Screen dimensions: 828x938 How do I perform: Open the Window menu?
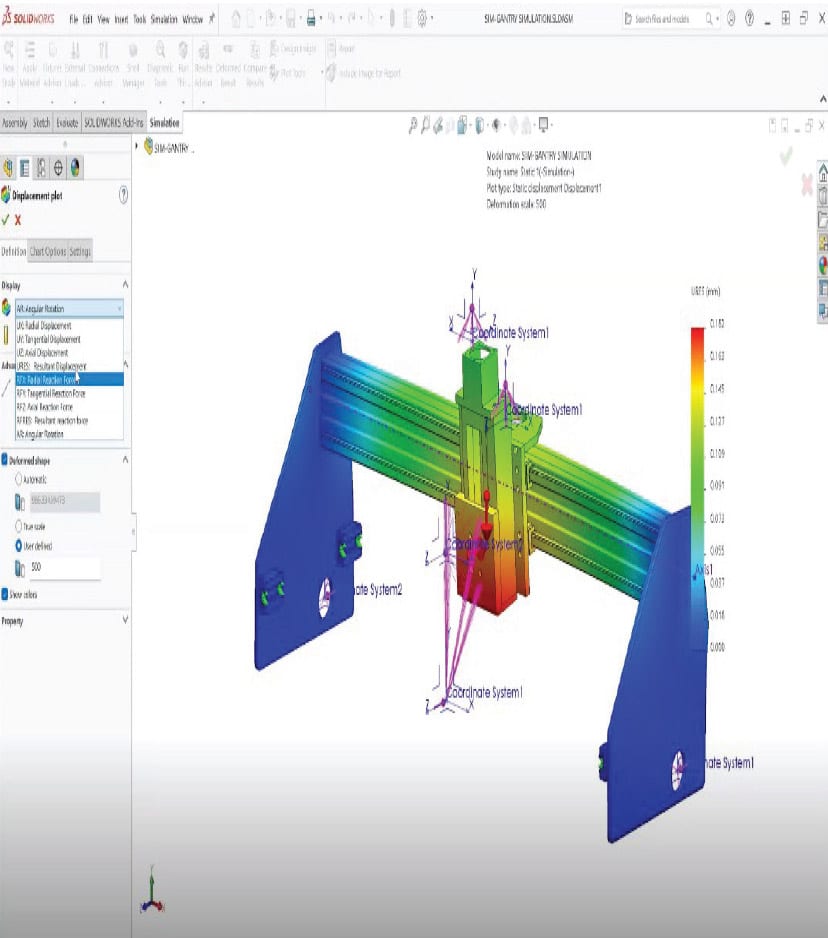[193, 20]
